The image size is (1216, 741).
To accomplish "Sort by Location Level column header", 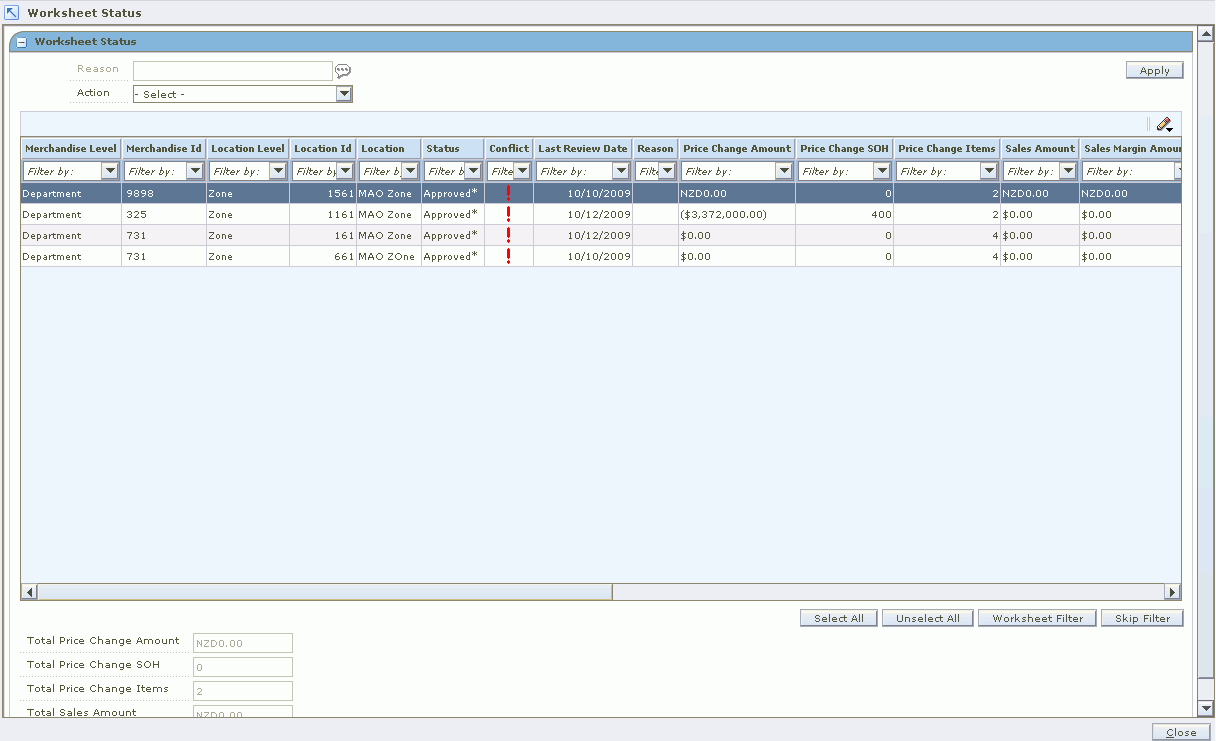I will coord(248,148).
